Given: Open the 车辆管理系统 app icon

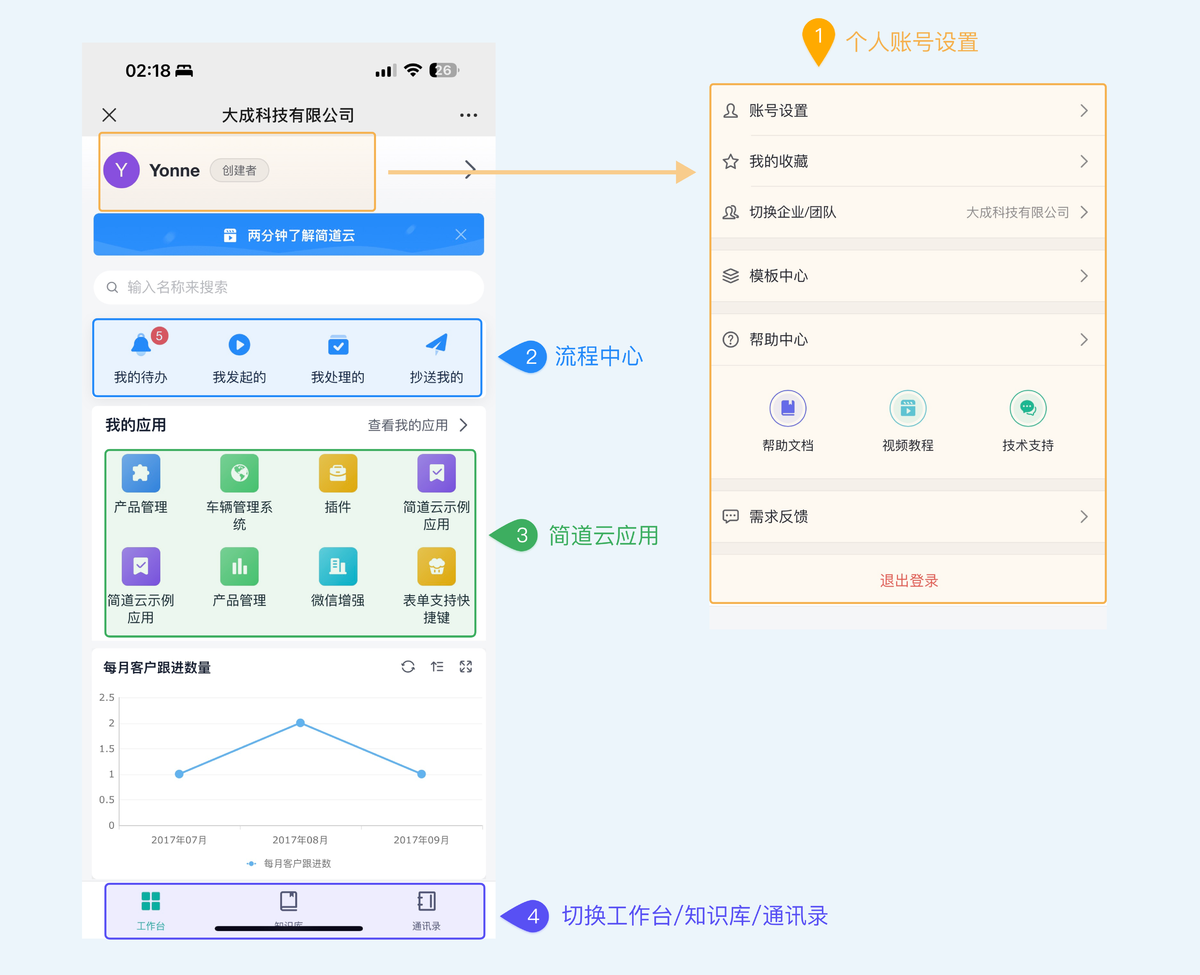Looking at the screenshot, I should pyautogui.click(x=238, y=473).
